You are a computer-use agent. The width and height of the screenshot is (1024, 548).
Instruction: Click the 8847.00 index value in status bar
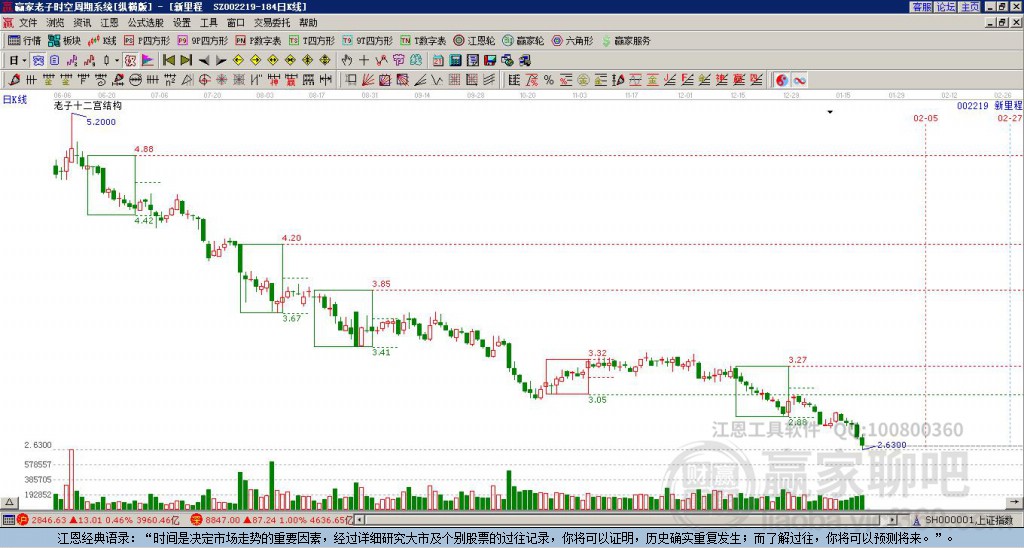[223, 520]
